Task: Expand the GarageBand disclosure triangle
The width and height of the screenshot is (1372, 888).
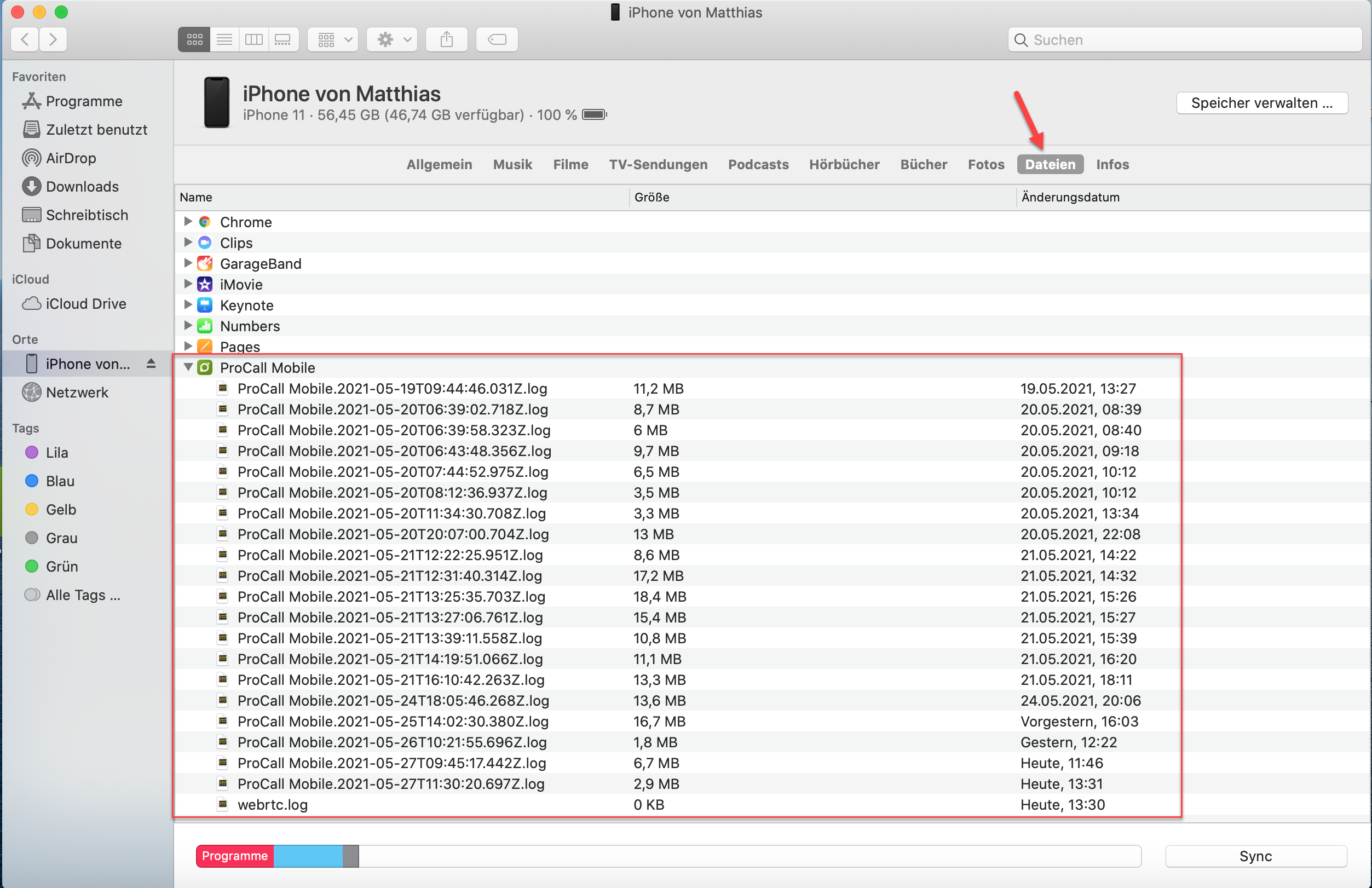Action: 188,263
